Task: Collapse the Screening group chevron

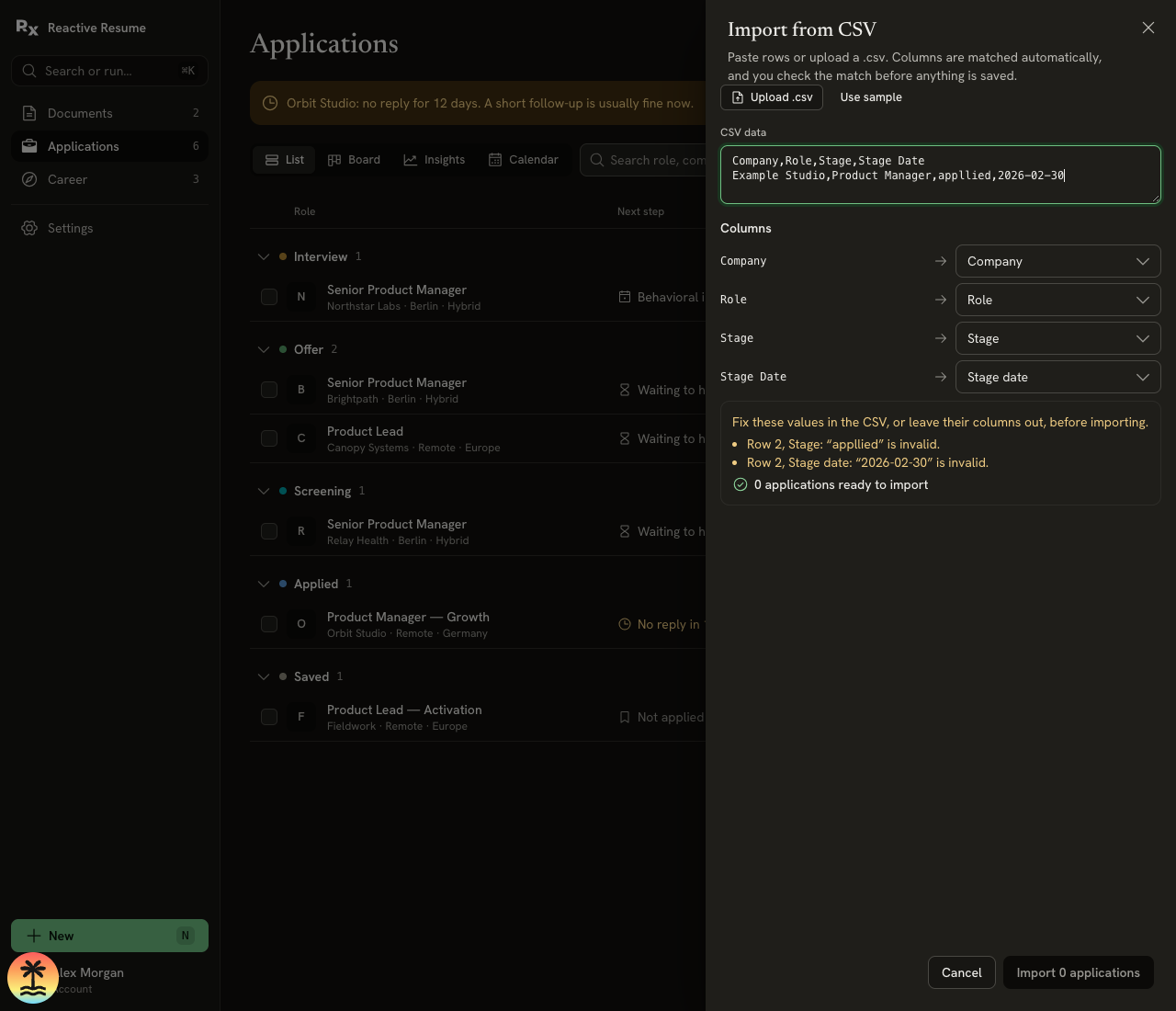Action: point(264,491)
